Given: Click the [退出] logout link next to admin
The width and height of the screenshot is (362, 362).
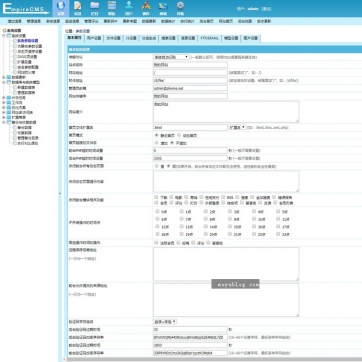Looking at the screenshot, I should click(266, 9).
